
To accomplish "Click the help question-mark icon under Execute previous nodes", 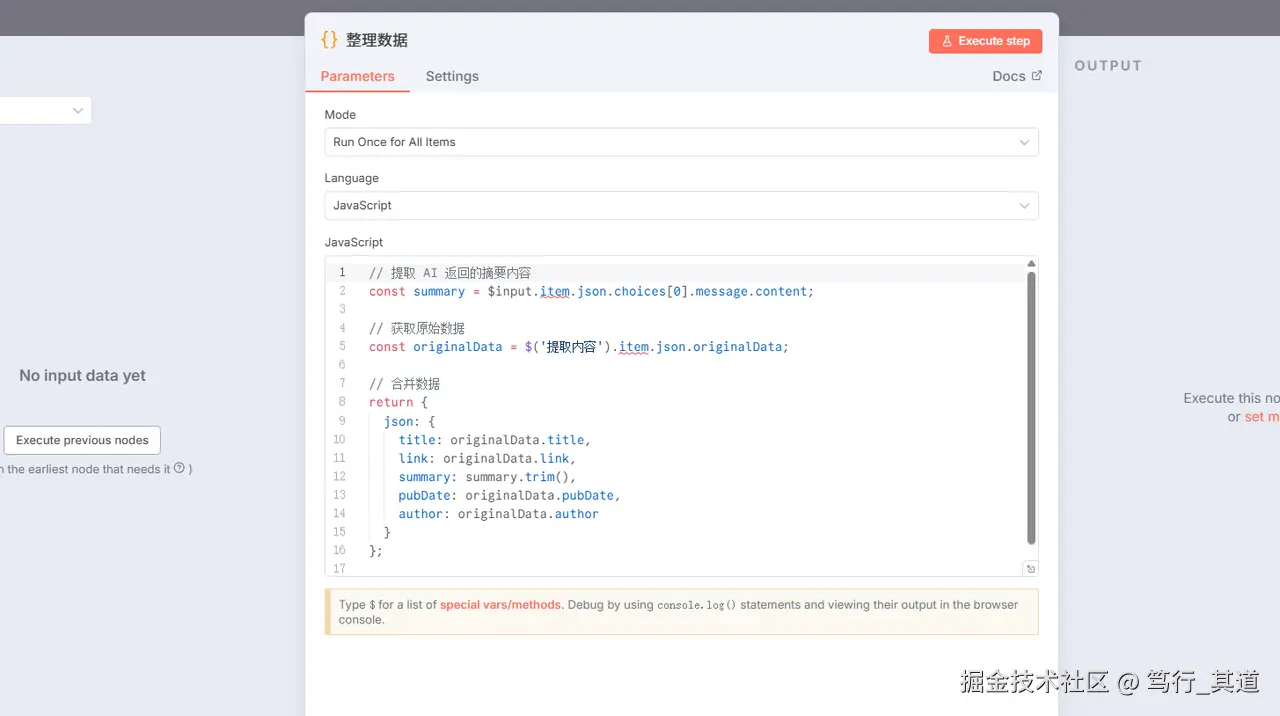I will pos(179,468).
